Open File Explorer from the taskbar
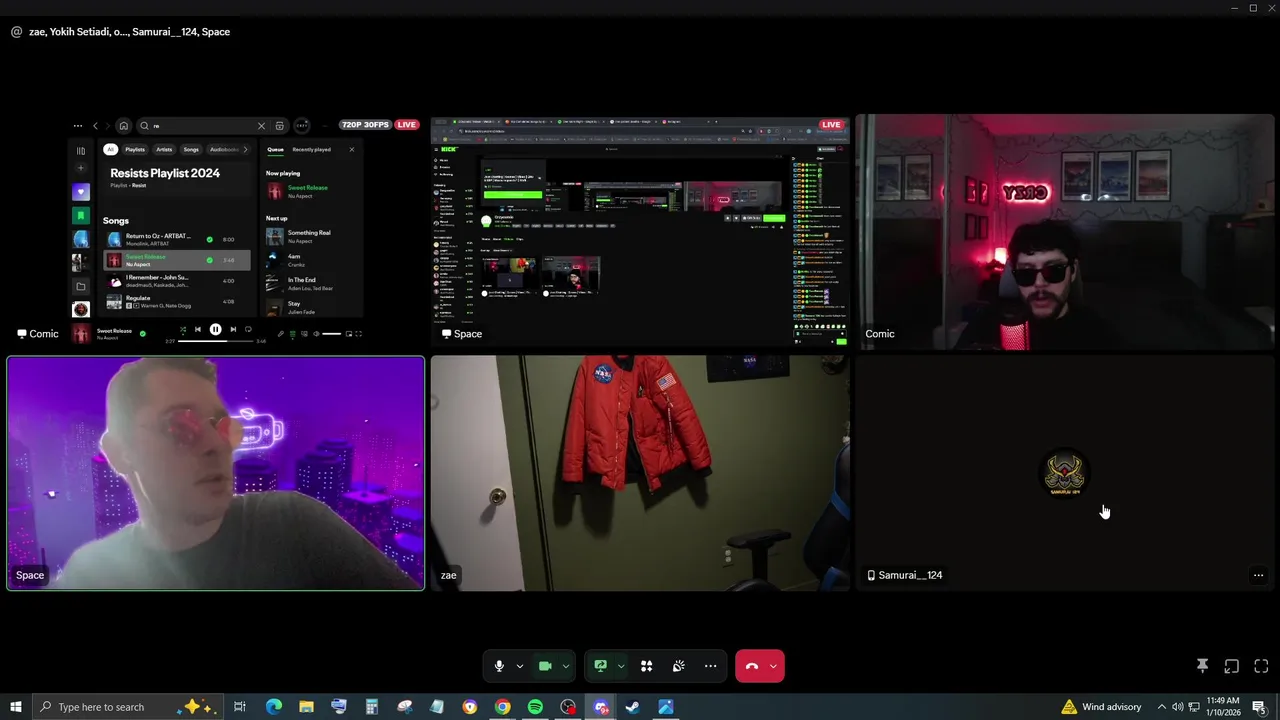 click(x=306, y=707)
